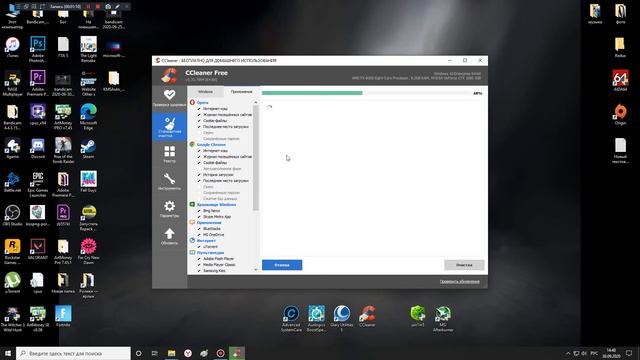
Task: Select the Google Chrome section header
Action: tap(211, 144)
